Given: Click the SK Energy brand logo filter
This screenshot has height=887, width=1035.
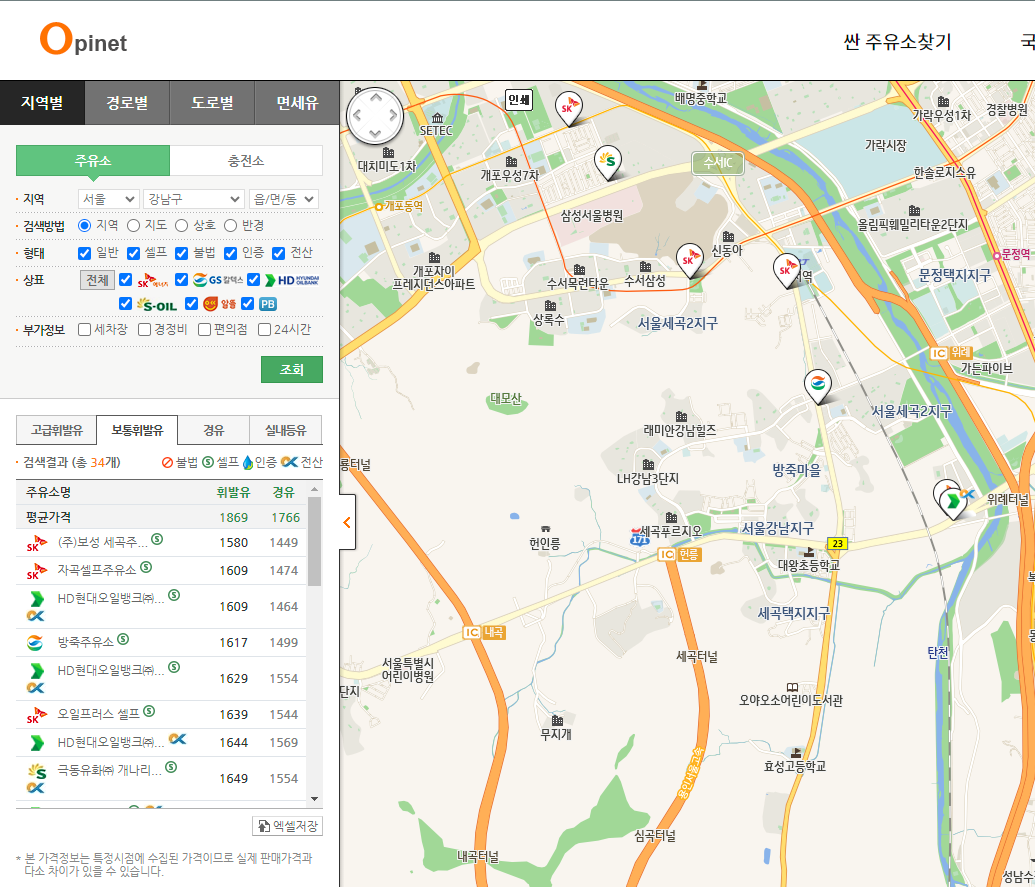Looking at the screenshot, I should (x=152, y=280).
